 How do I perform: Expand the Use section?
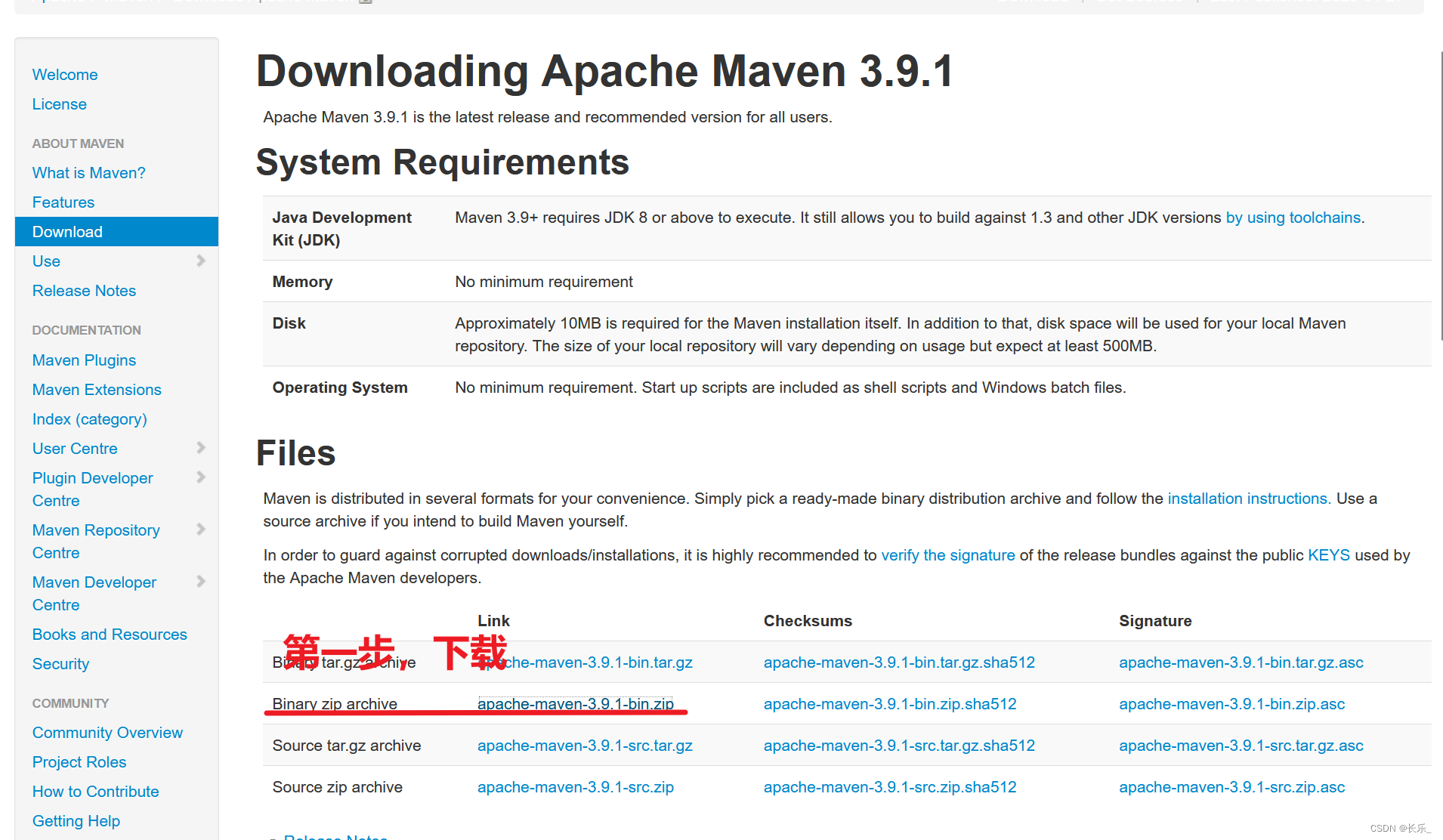point(200,261)
